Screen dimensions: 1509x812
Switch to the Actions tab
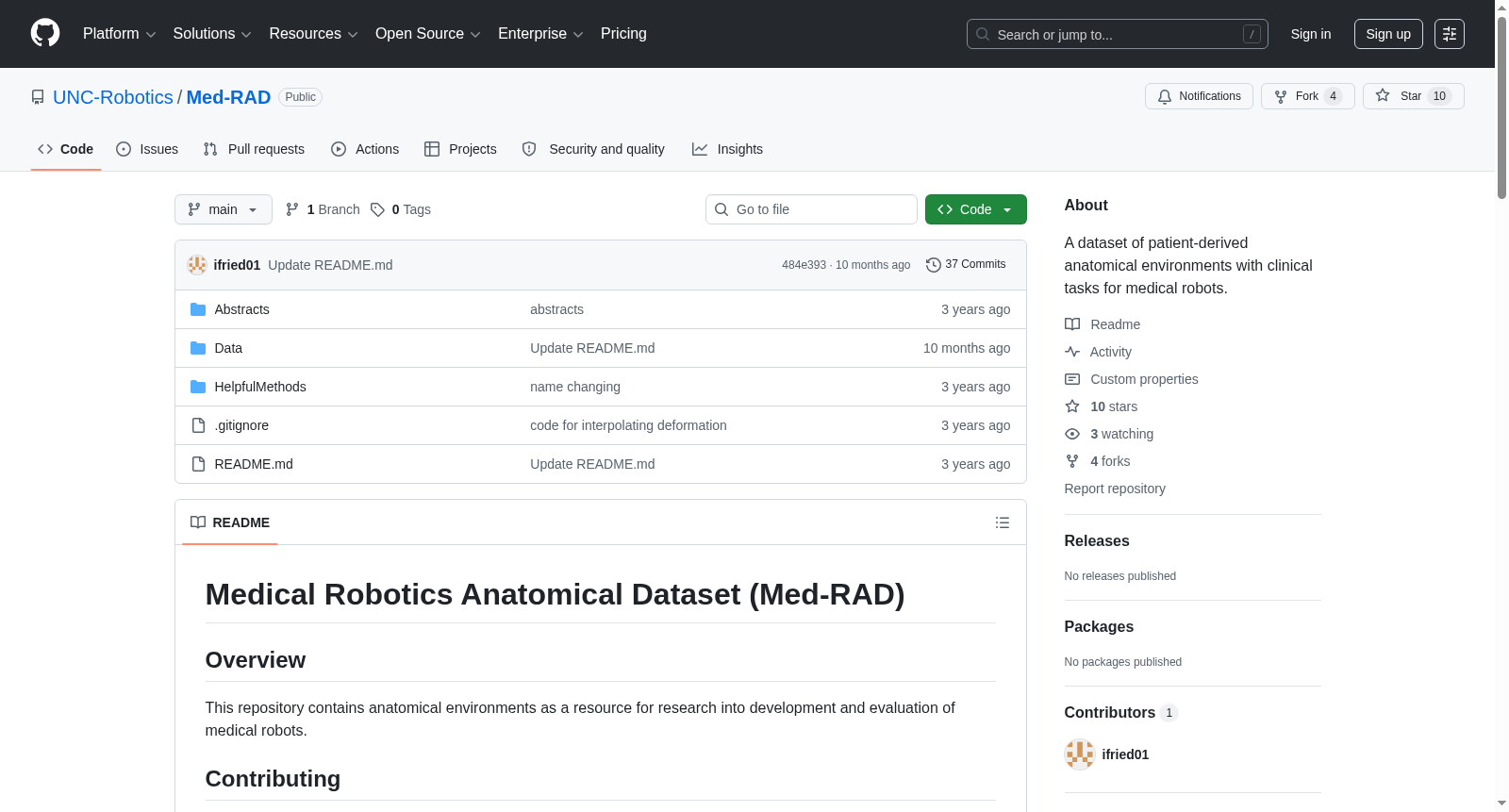pos(365,149)
